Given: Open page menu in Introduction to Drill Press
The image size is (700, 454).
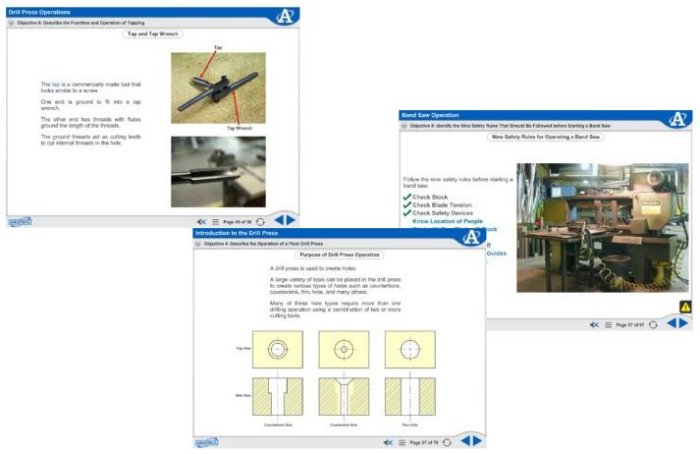Looking at the screenshot, I should [401, 441].
